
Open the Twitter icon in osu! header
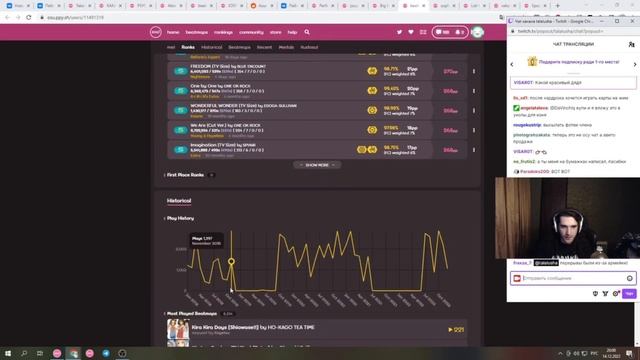400,32
